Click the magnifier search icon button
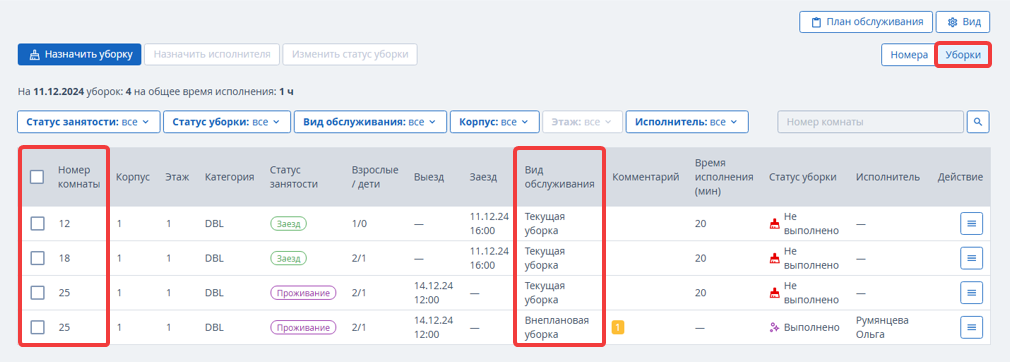 click(978, 121)
